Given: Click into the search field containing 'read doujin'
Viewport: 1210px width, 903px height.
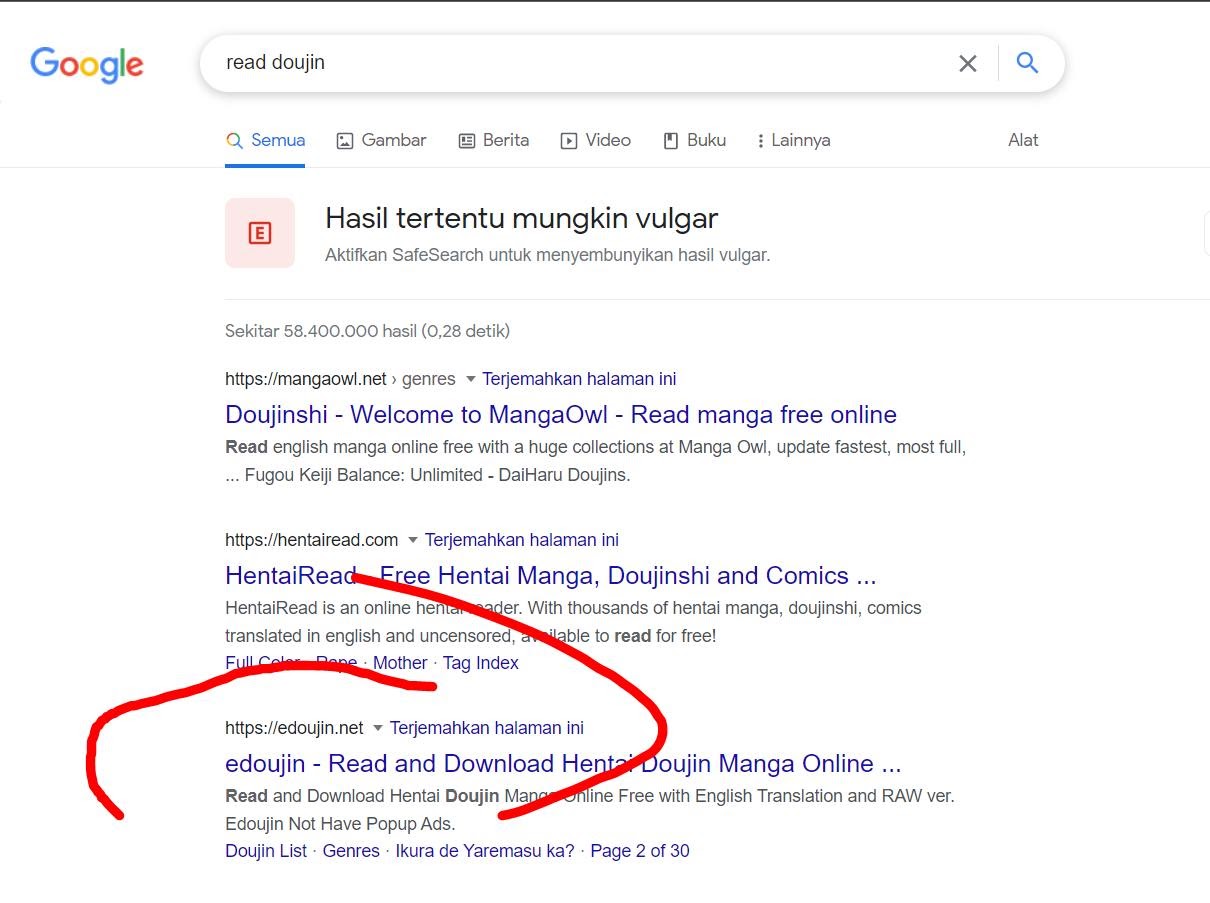Looking at the screenshot, I should (580, 63).
